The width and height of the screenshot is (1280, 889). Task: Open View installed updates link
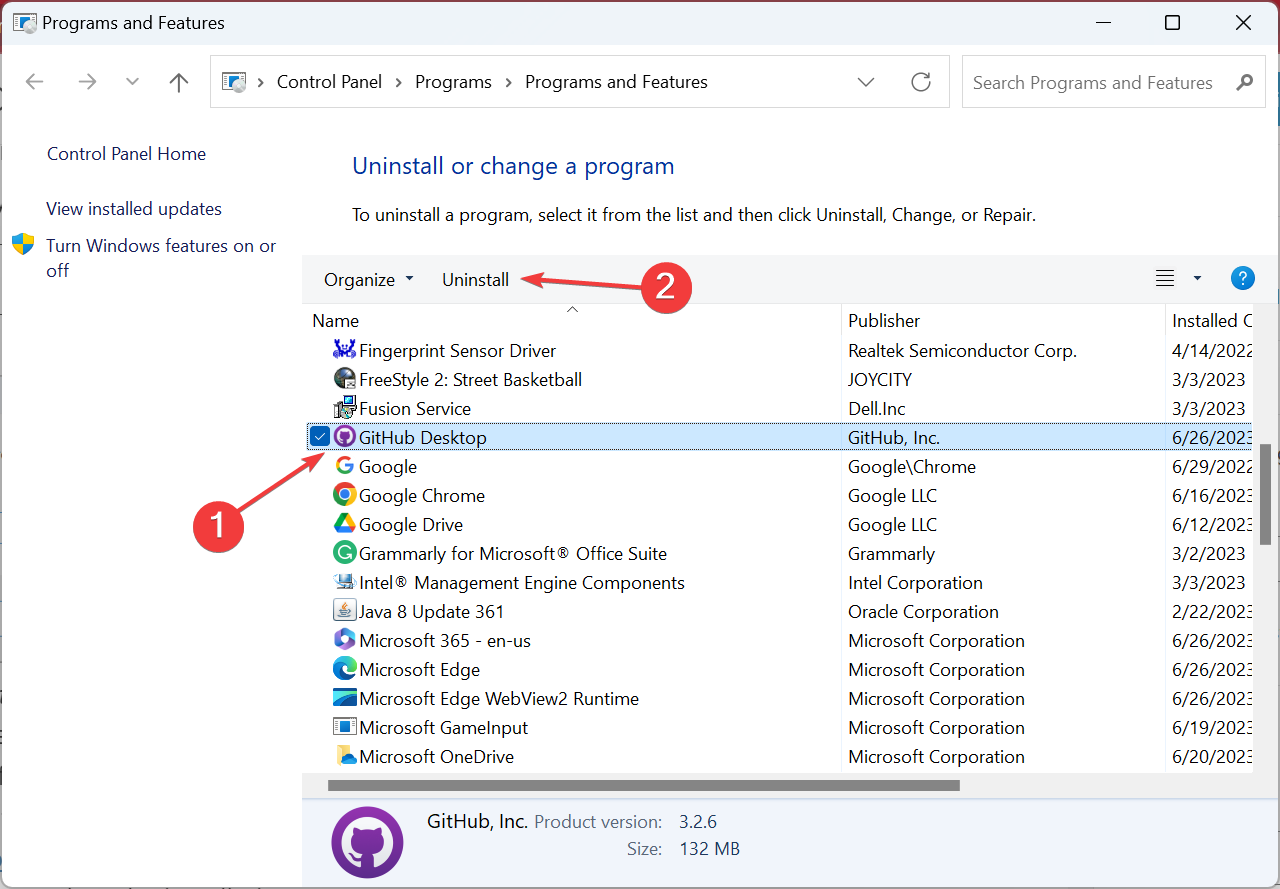click(134, 209)
